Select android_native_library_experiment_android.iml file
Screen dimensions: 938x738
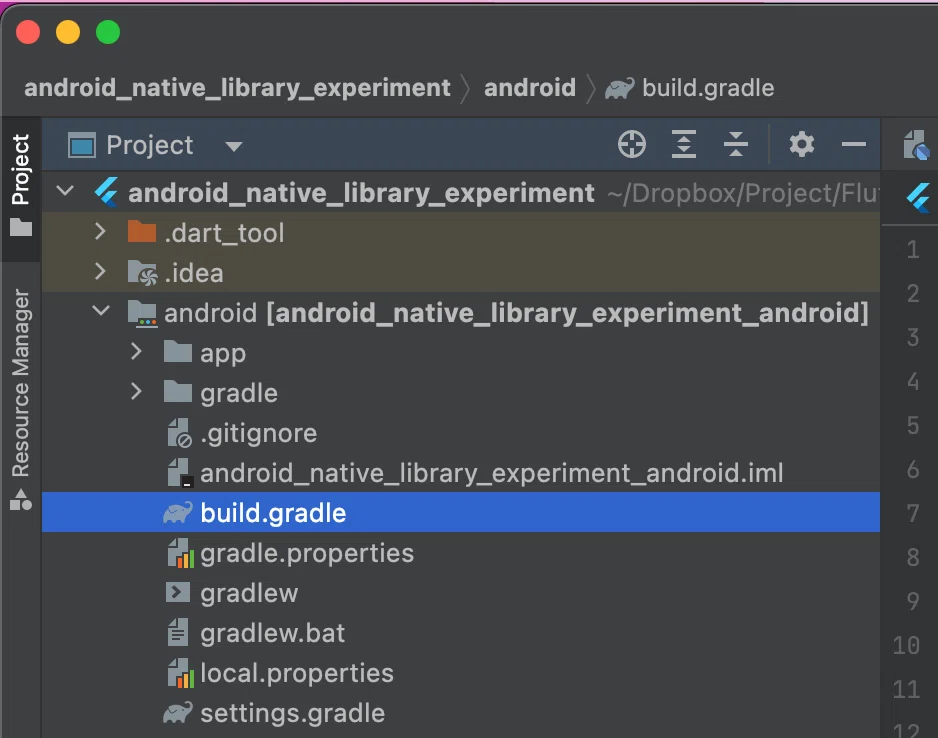[461, 473]
